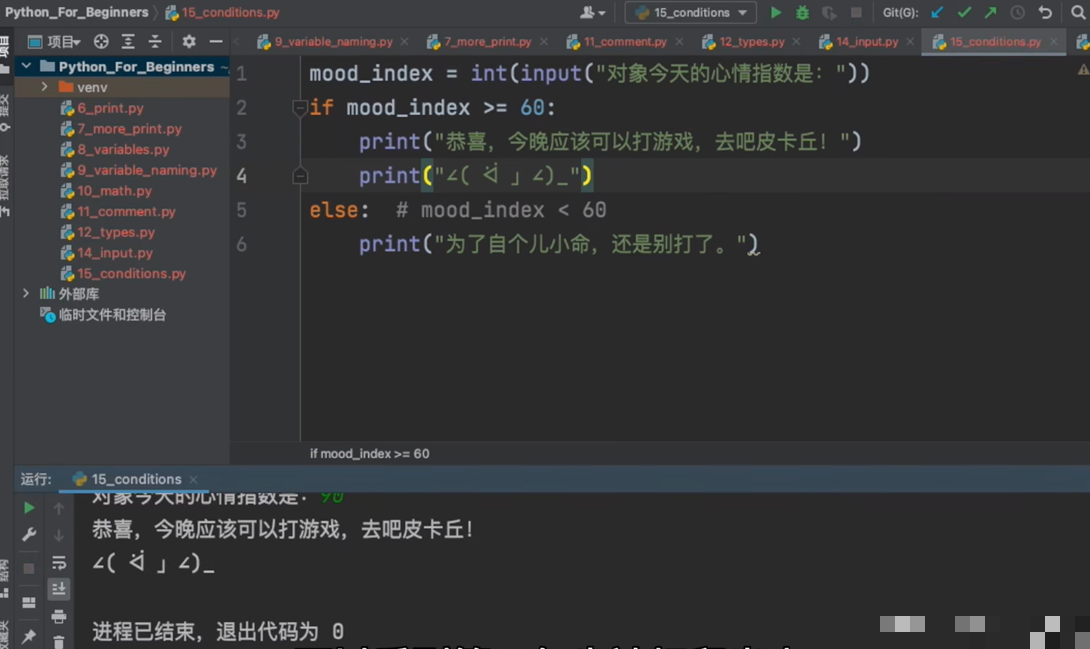The height and width of the screenshot is (649, 1090).
Task: Switch to 12_types.py editor tab
Action: pos(751,42)
